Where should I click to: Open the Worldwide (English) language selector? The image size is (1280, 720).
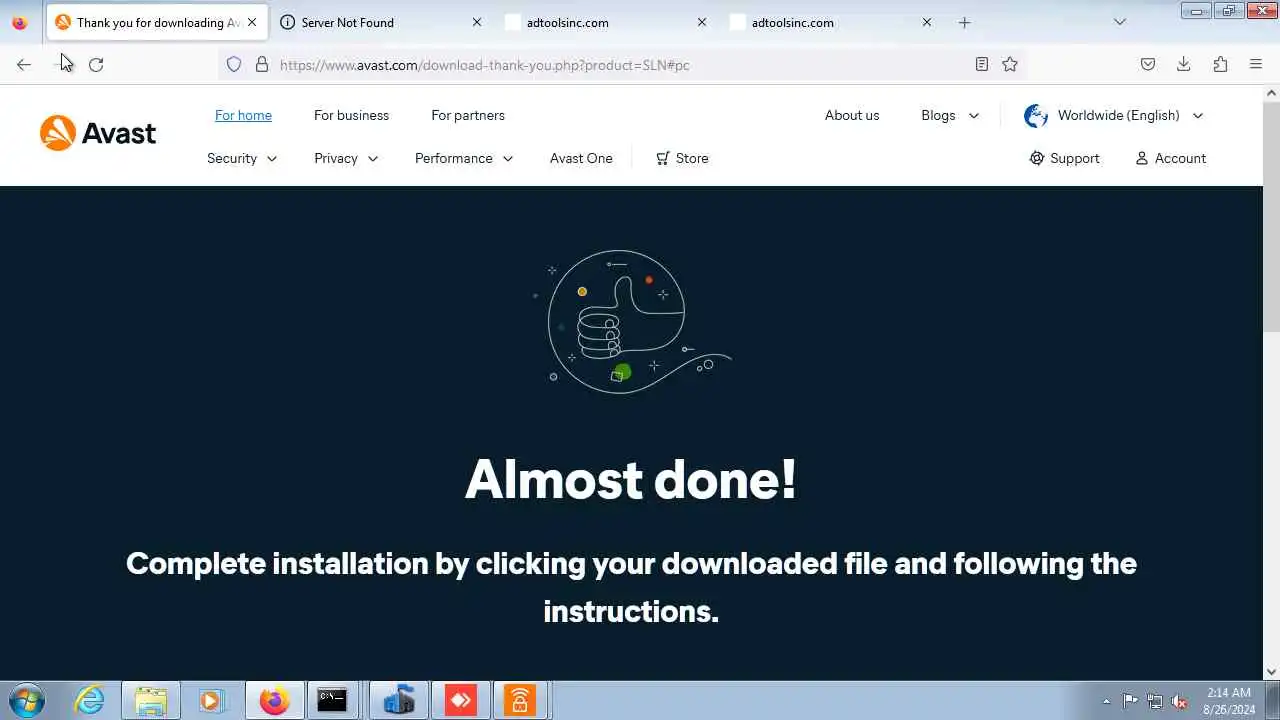point(1113,115)
